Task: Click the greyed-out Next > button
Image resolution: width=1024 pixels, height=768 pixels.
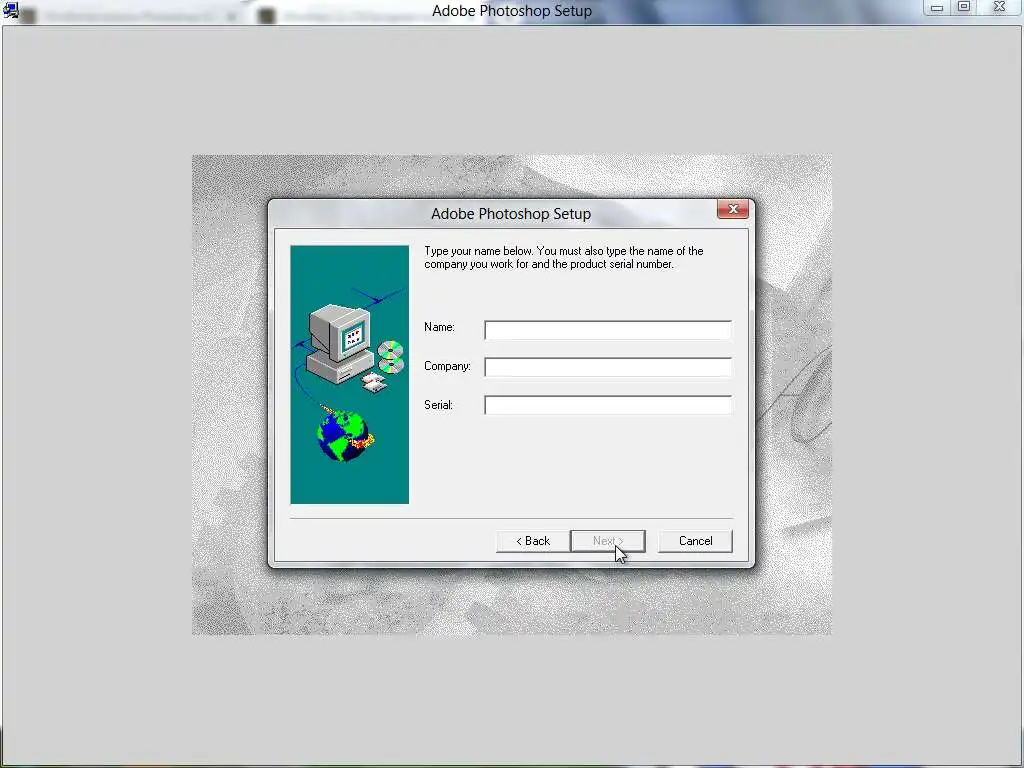Action: click(x=607, y=541)
